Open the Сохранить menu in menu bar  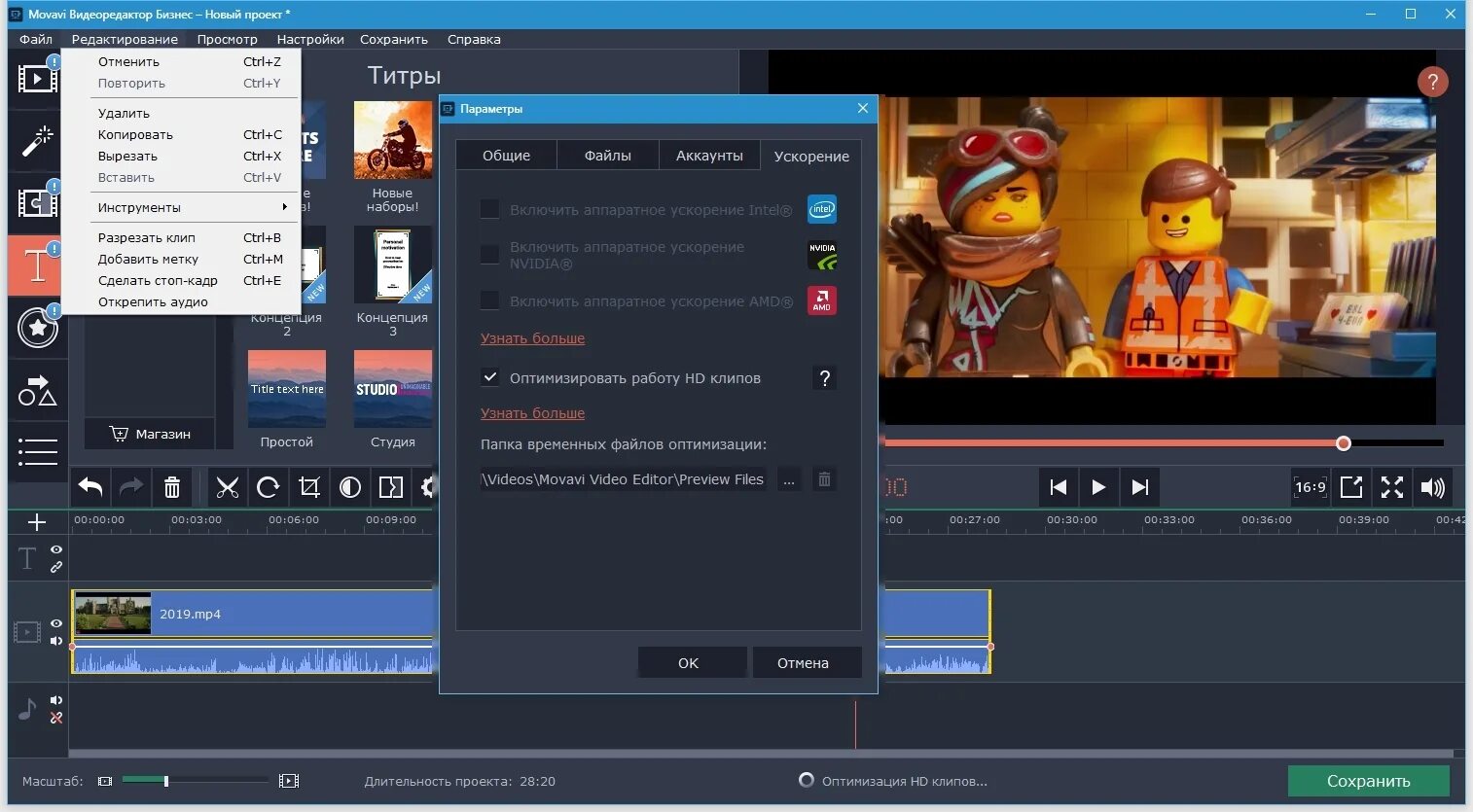394,39
